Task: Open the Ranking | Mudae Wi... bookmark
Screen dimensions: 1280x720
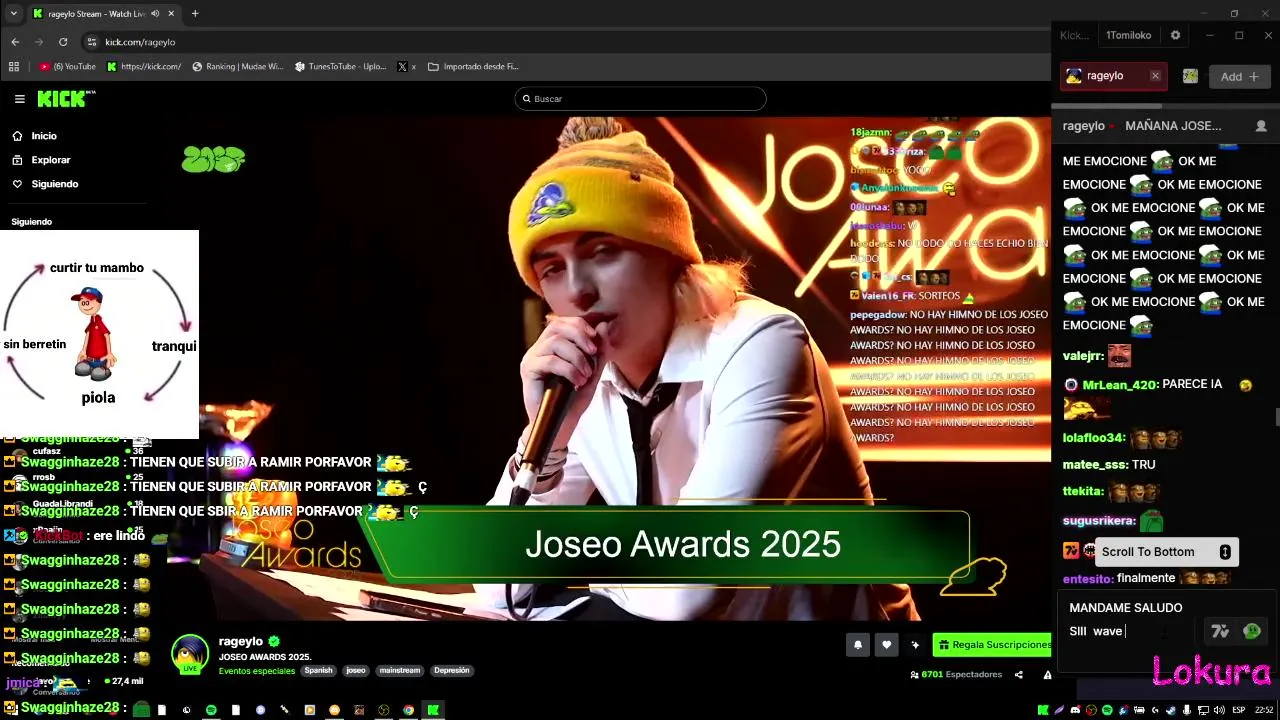Action: coord(237,67)
